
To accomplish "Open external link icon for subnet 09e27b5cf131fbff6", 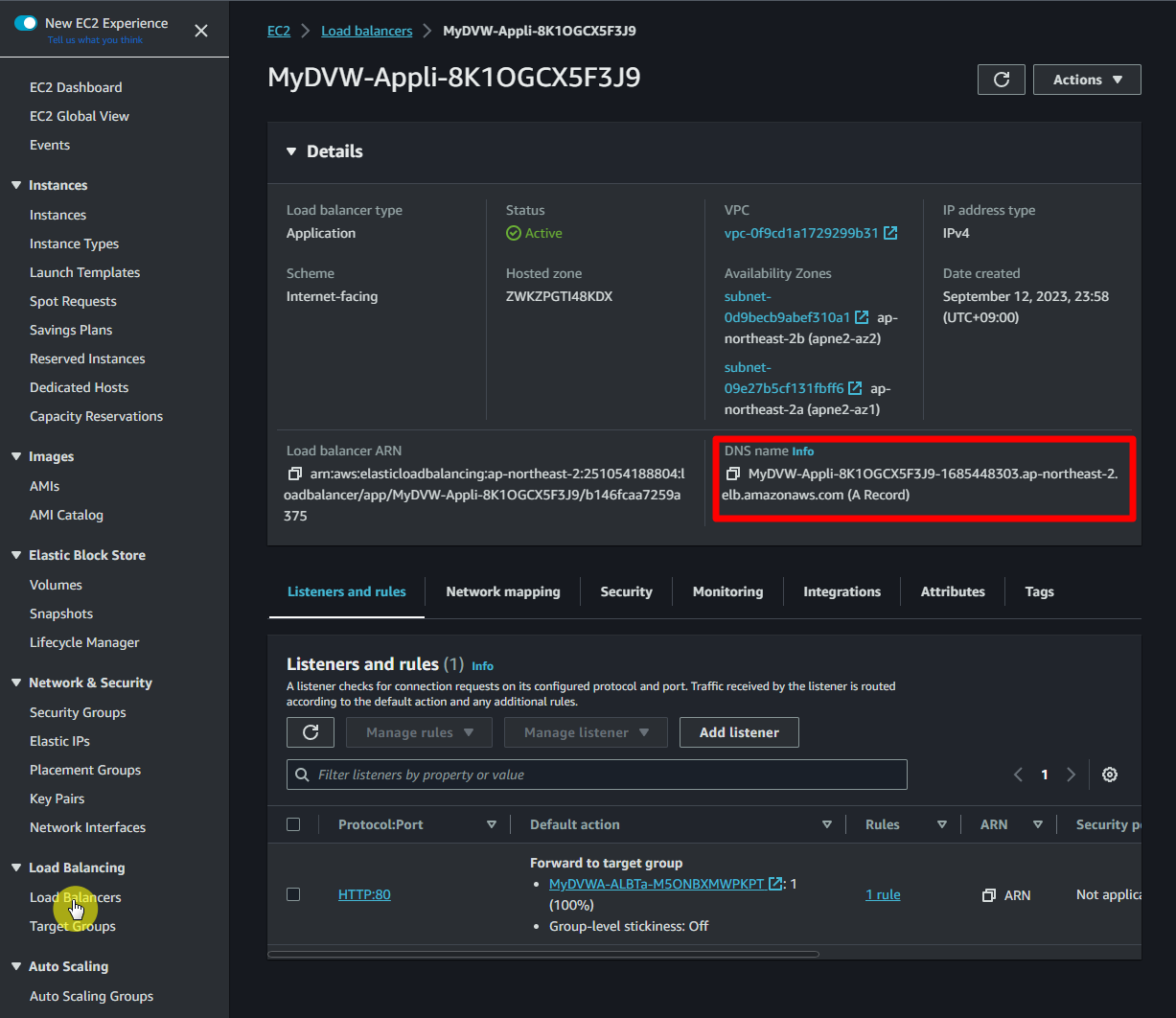I will pyautogui.click(x=855, y=388).
